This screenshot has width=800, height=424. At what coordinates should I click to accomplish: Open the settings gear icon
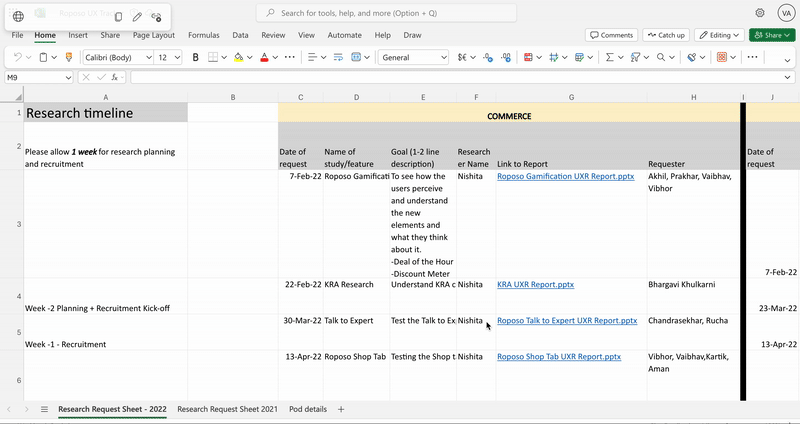(760, 13)
